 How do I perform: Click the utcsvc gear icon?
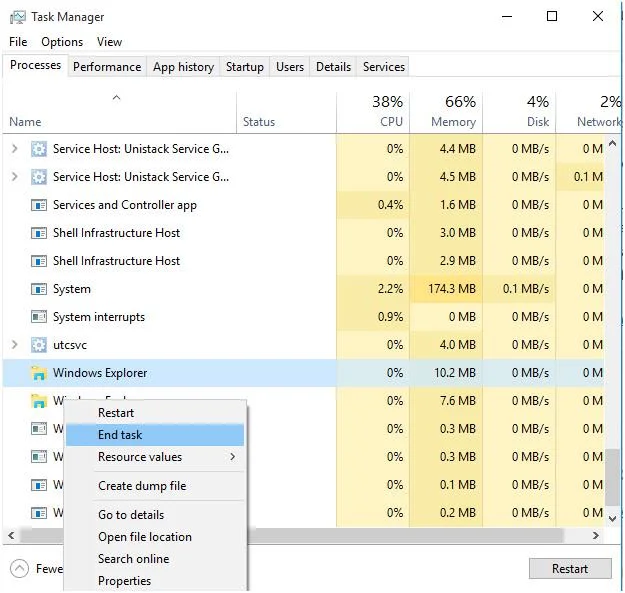[39, 345]
